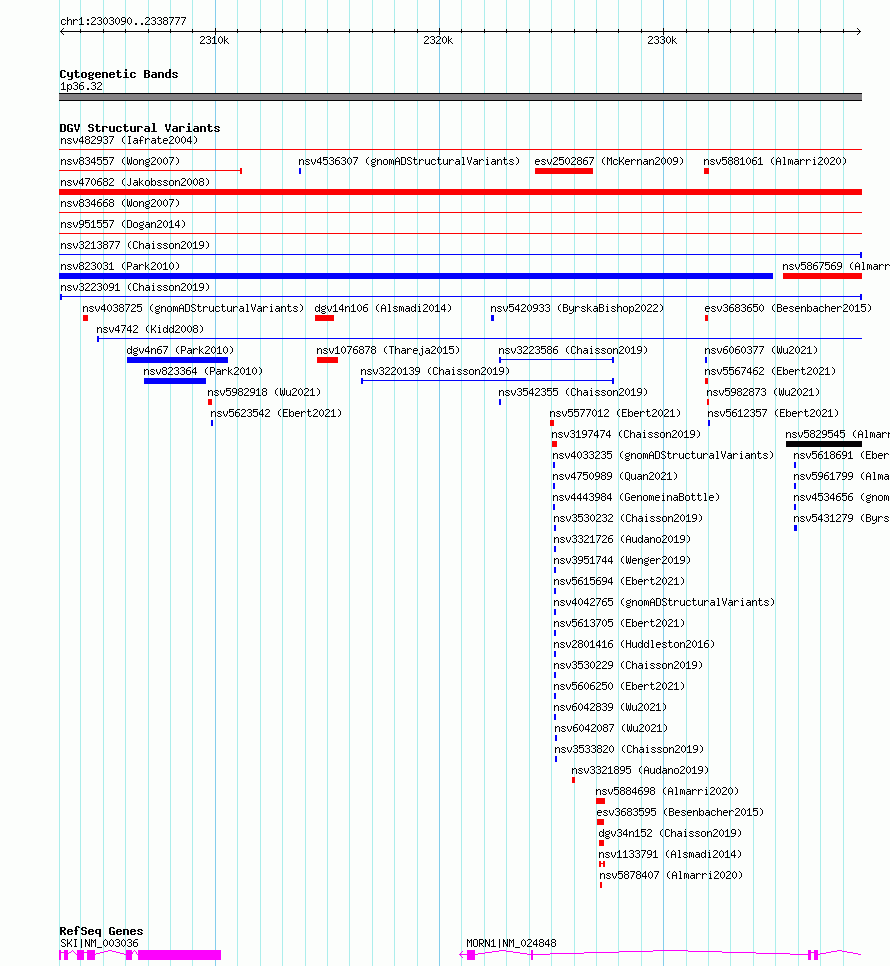The image size is (890, 966).
Task: Open the nsv834557 (Wong2007) variant
Action: click(x=120, y=161)
